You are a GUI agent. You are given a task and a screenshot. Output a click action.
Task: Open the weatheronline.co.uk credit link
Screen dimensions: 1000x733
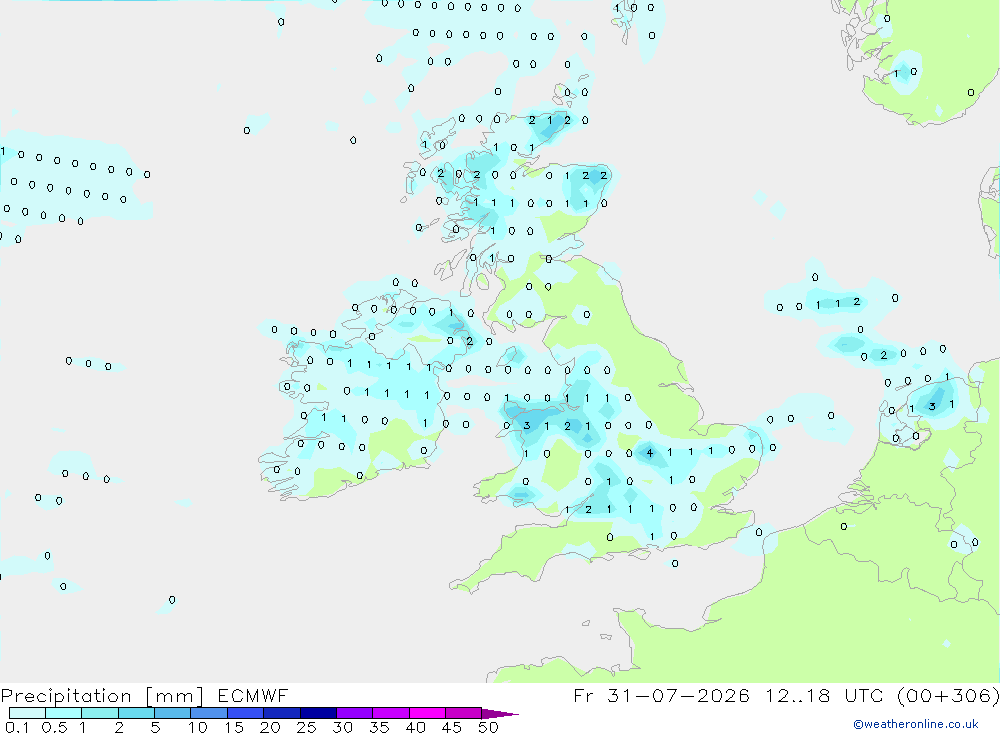(916, 724)
